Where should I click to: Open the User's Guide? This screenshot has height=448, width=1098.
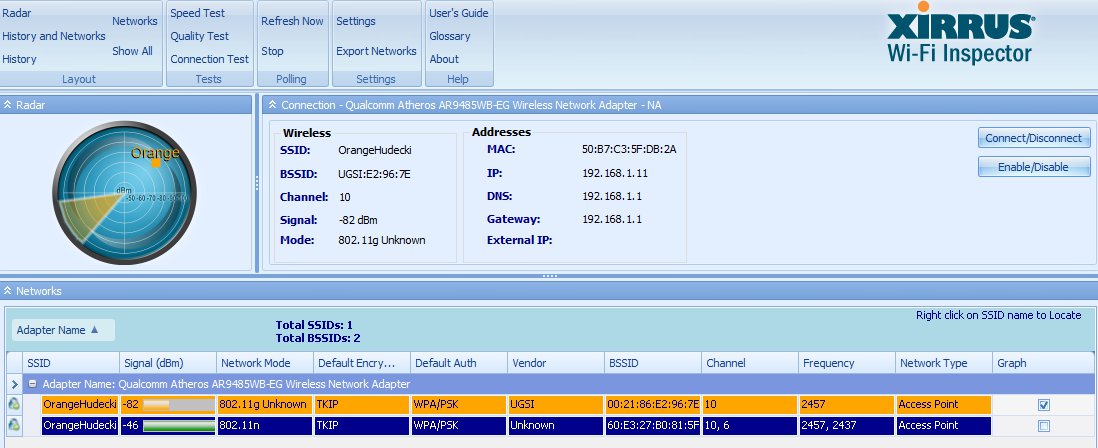pyautogui.click(x=458, y=14)
